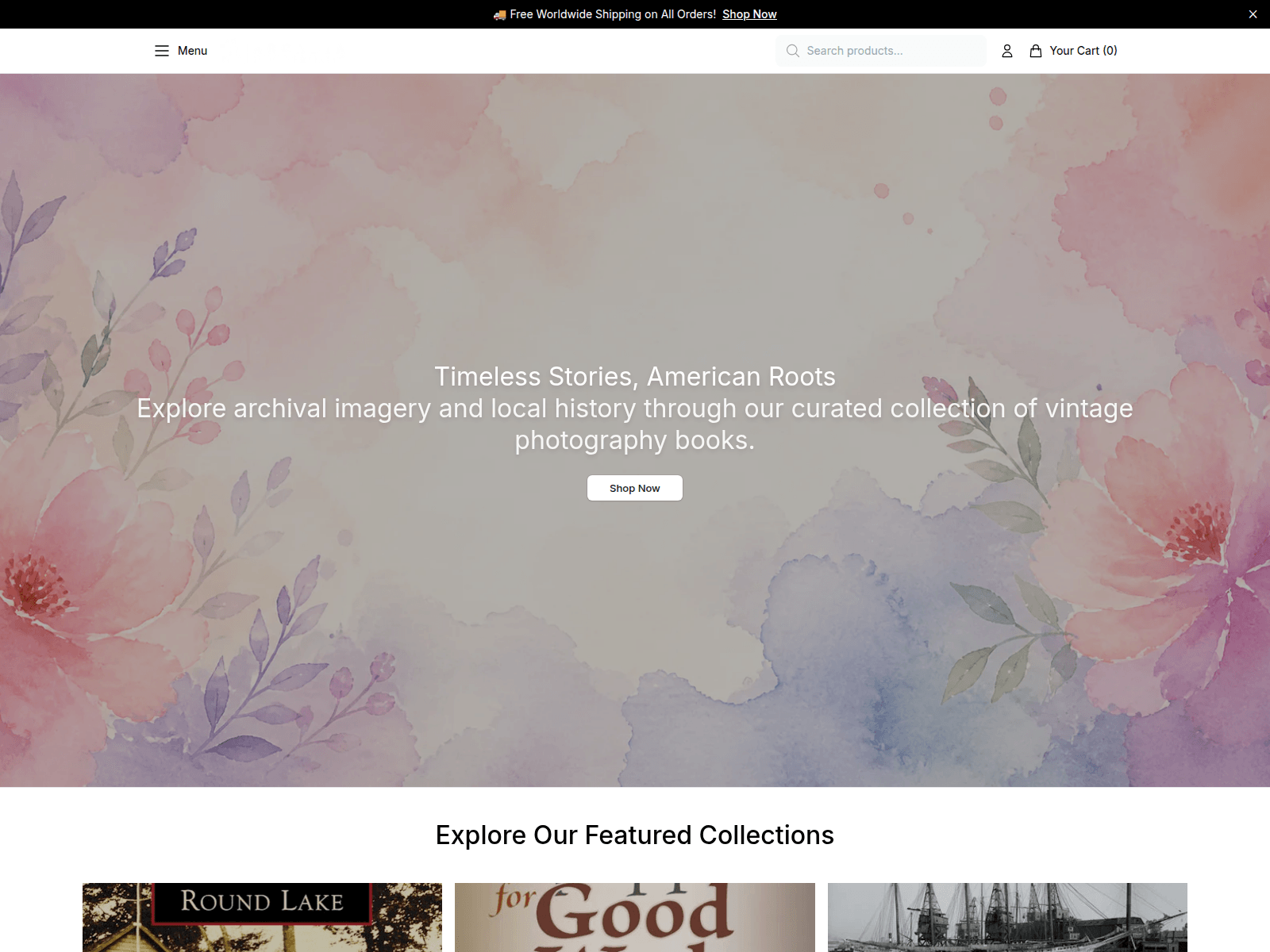Image resolution: width=1270 pixels, height=952 pixels.
Task: Open the sailing ships collection thumbnail
Action: click(x=1007, y=917)
